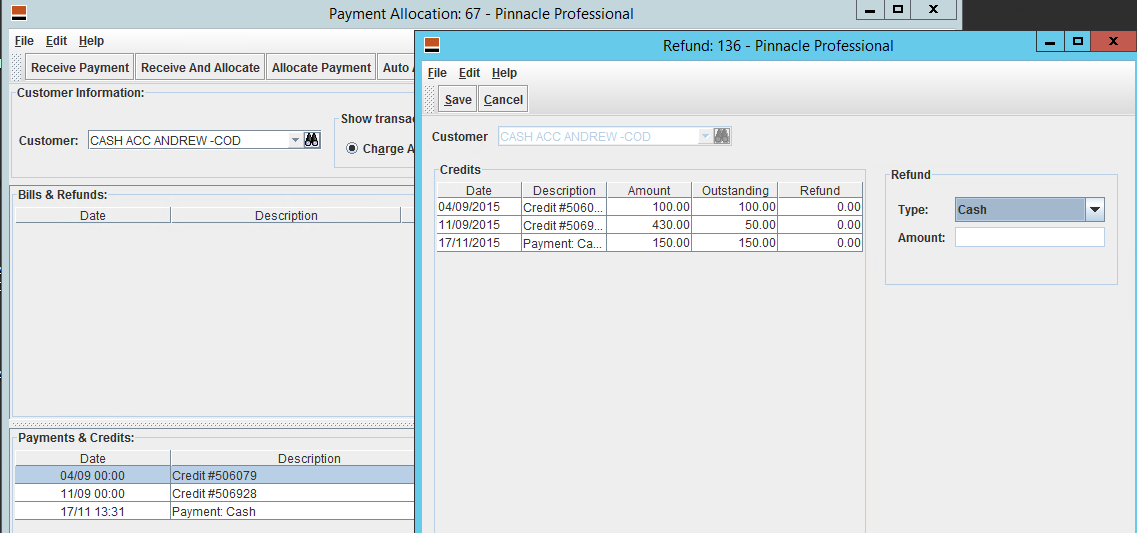Screen dimensions: 1137x533
Task: Close the Refund window
Action: (1112, 41)
